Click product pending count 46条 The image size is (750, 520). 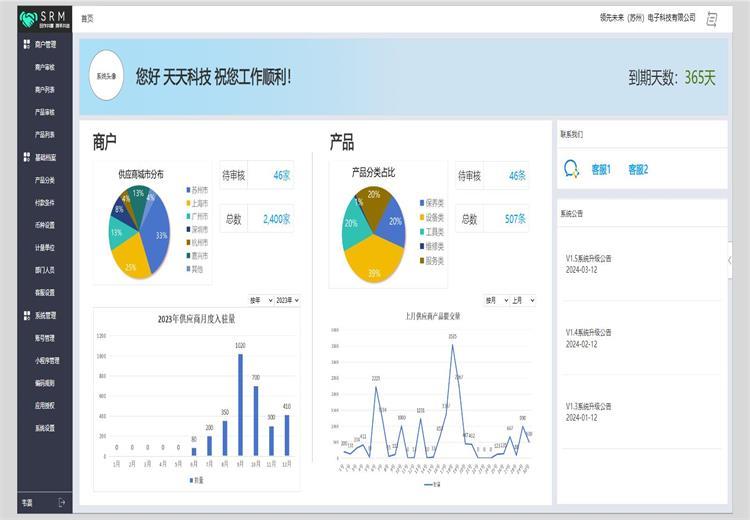pos(517,176)
